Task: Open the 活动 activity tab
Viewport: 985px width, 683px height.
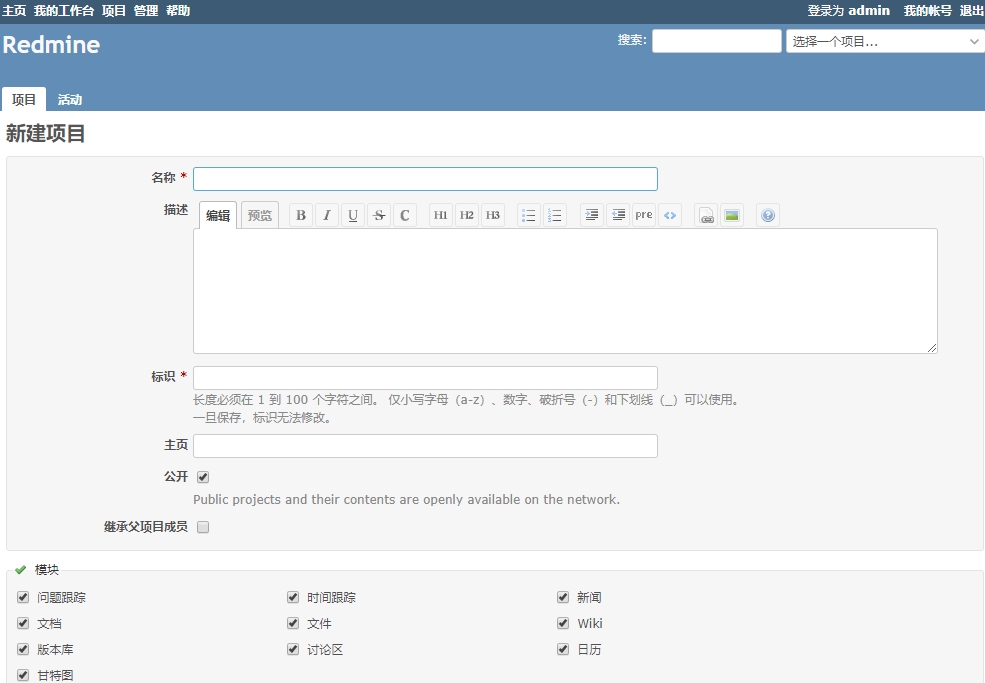Action: [x=70, y=100]
